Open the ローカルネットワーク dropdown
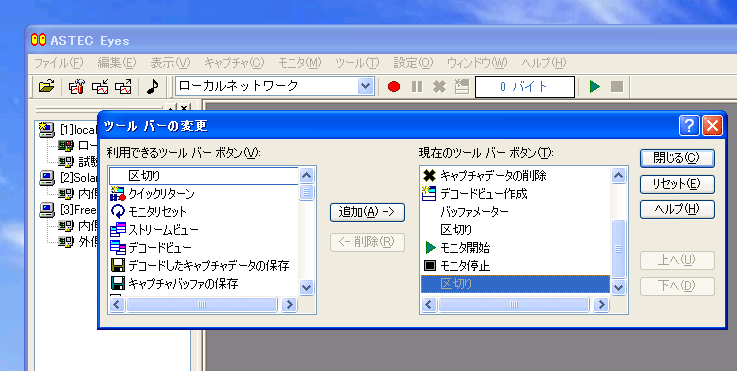The height and width of the screenshot is (371, 737). click(x=365, y=87)
